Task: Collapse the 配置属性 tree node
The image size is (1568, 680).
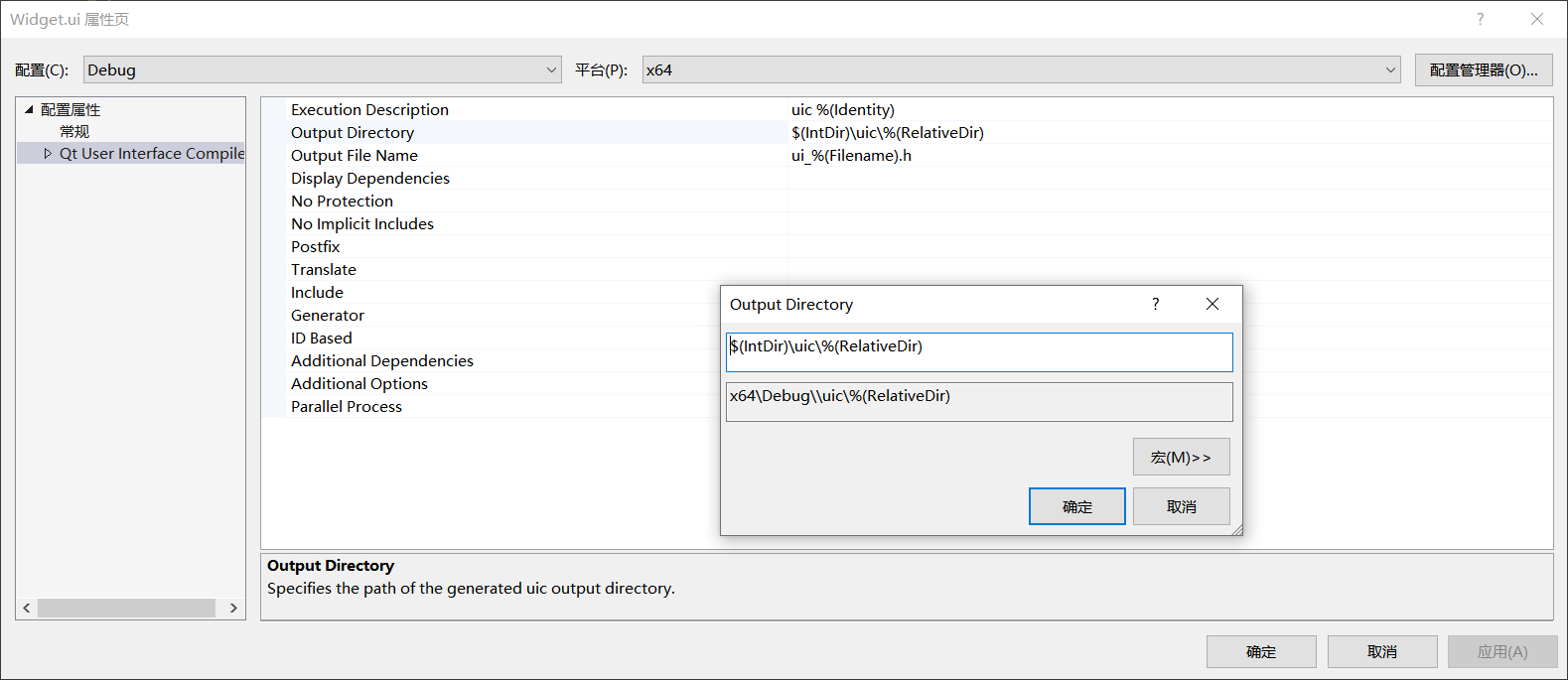Action: (29, 109)
